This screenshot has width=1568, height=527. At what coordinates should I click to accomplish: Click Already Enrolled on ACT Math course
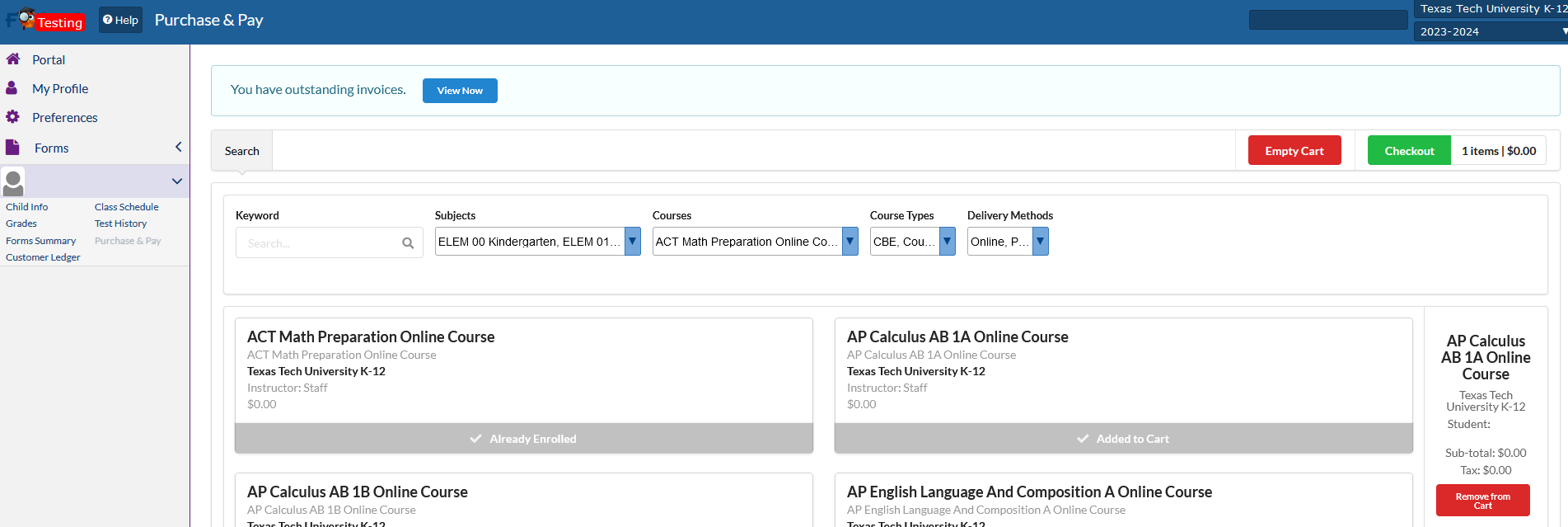click(x=524, y=439)
